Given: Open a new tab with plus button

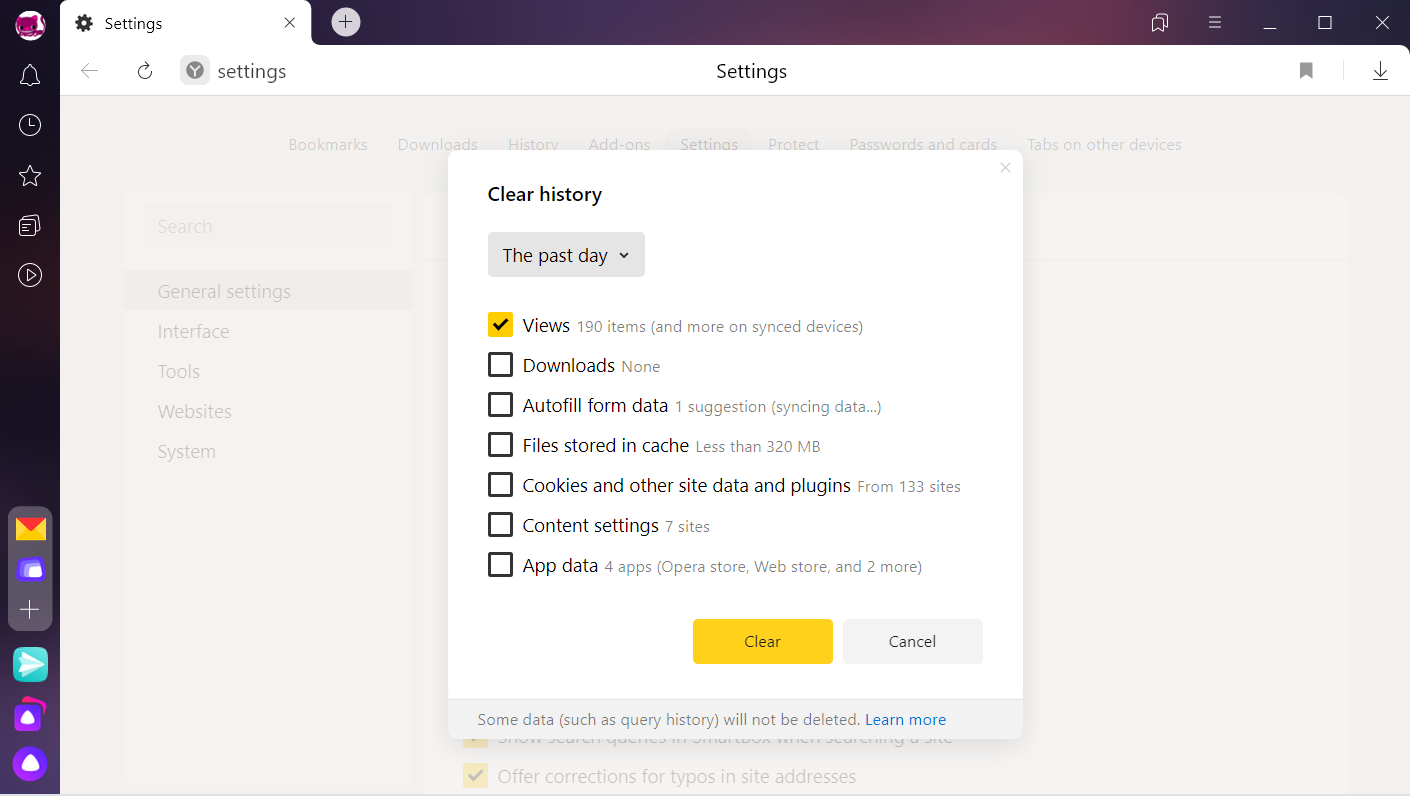Looking at the screenshot, I should [346, 22].
